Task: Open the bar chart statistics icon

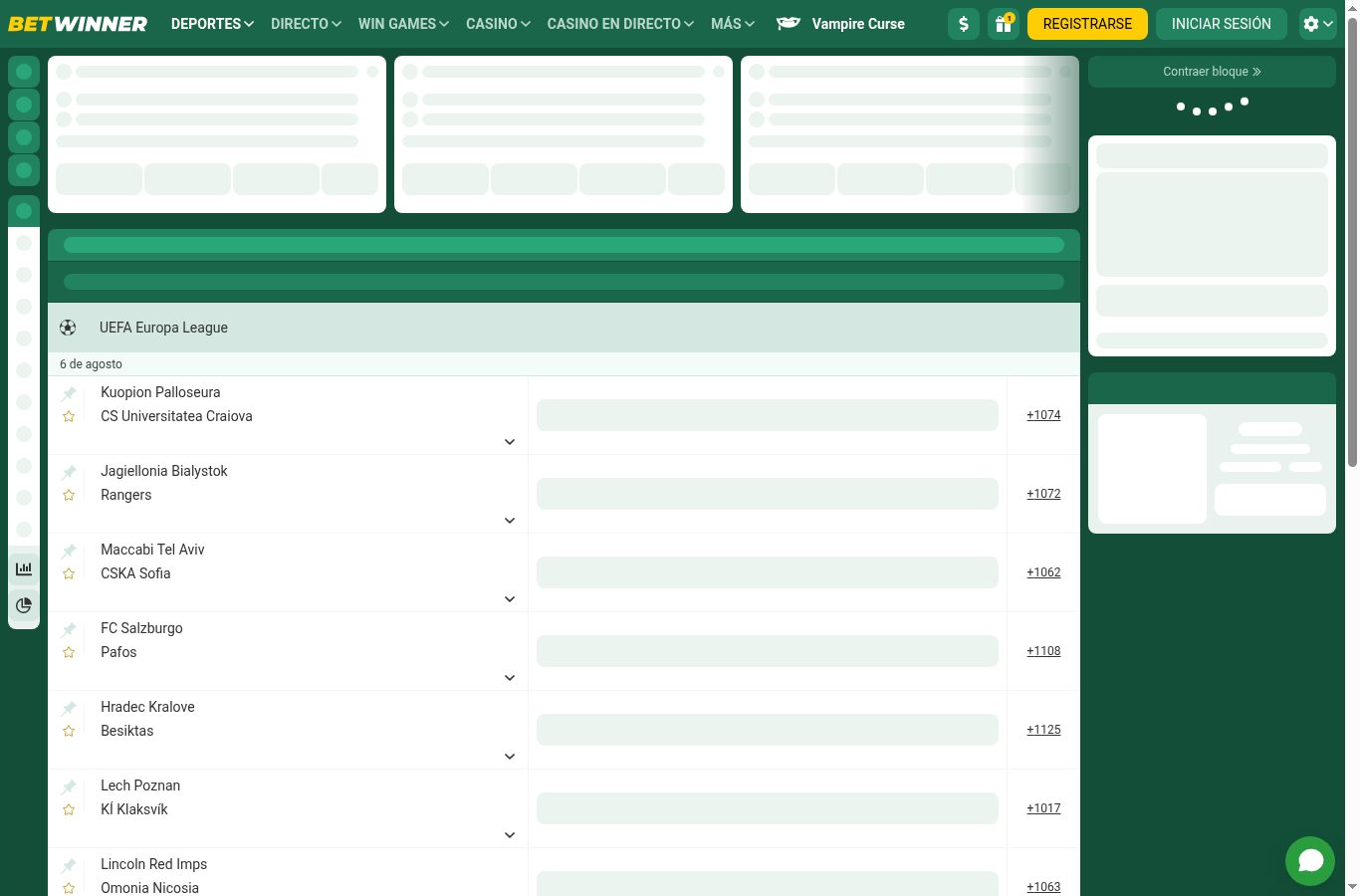Action: [x=24, y=569]
